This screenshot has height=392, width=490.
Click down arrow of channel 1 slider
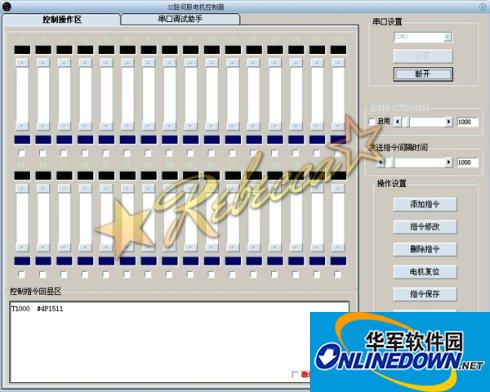tap(22, 126)
